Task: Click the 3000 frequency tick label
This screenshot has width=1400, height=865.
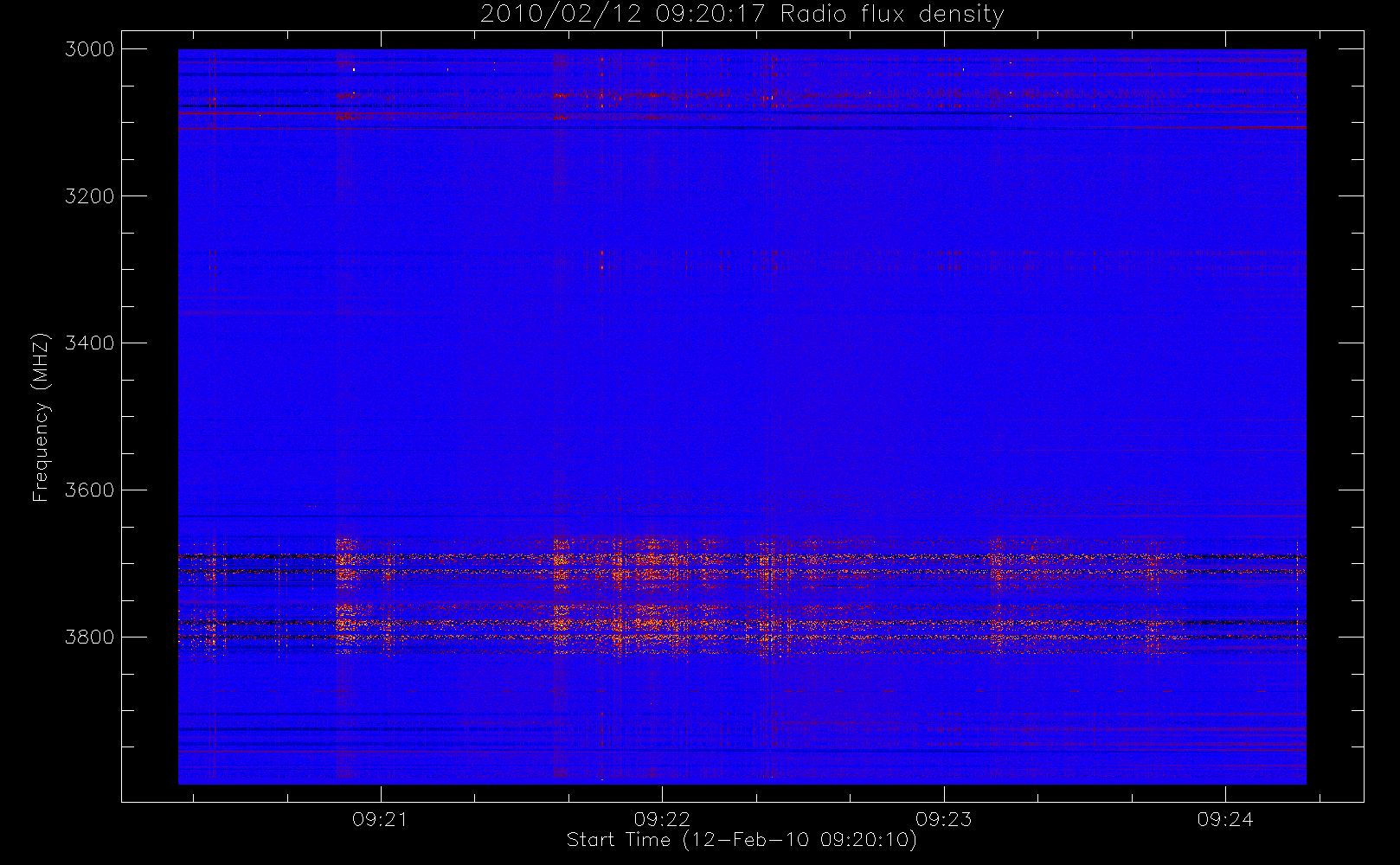Action: tap(90, 49)
